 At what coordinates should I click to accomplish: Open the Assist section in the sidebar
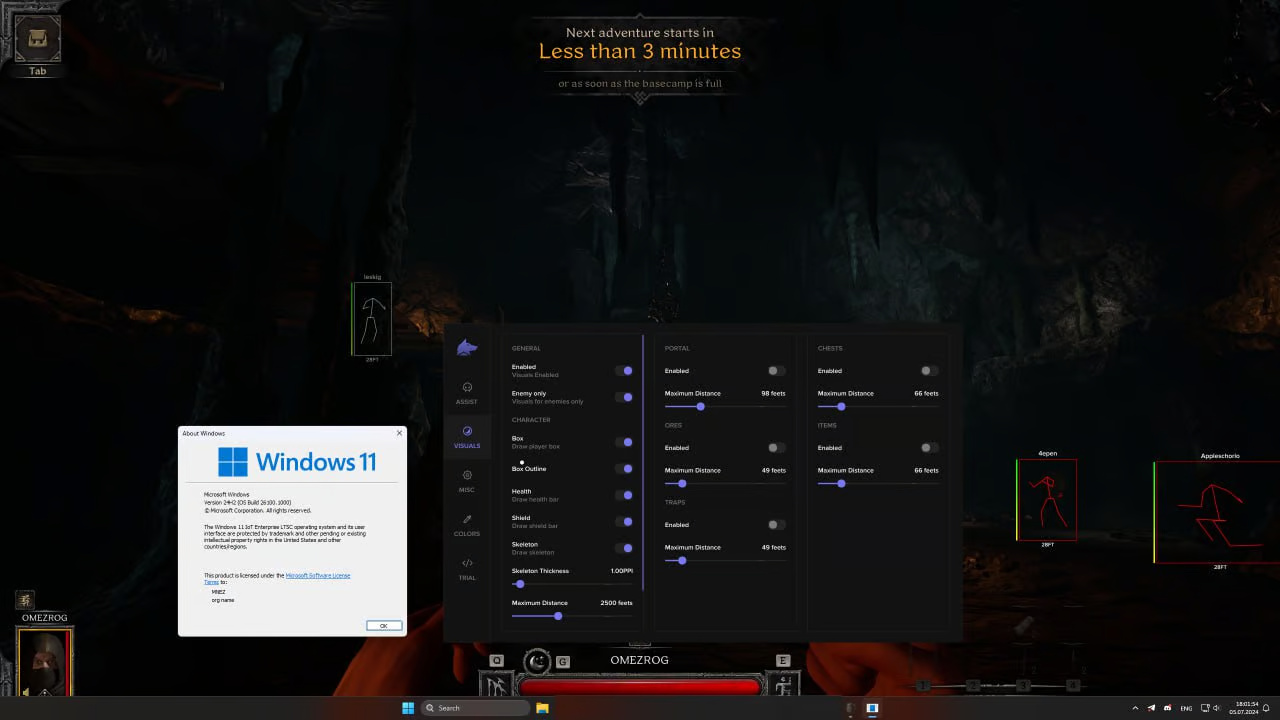pos(467,392)
